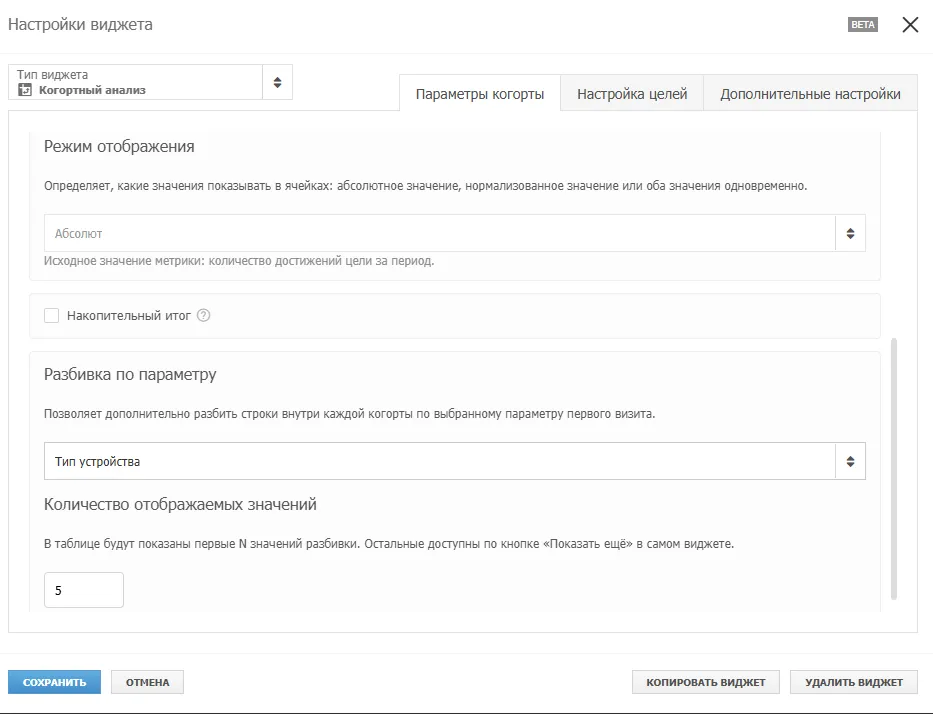Click the Сохранить button
The image size is (933, 714).
point(54,682)
